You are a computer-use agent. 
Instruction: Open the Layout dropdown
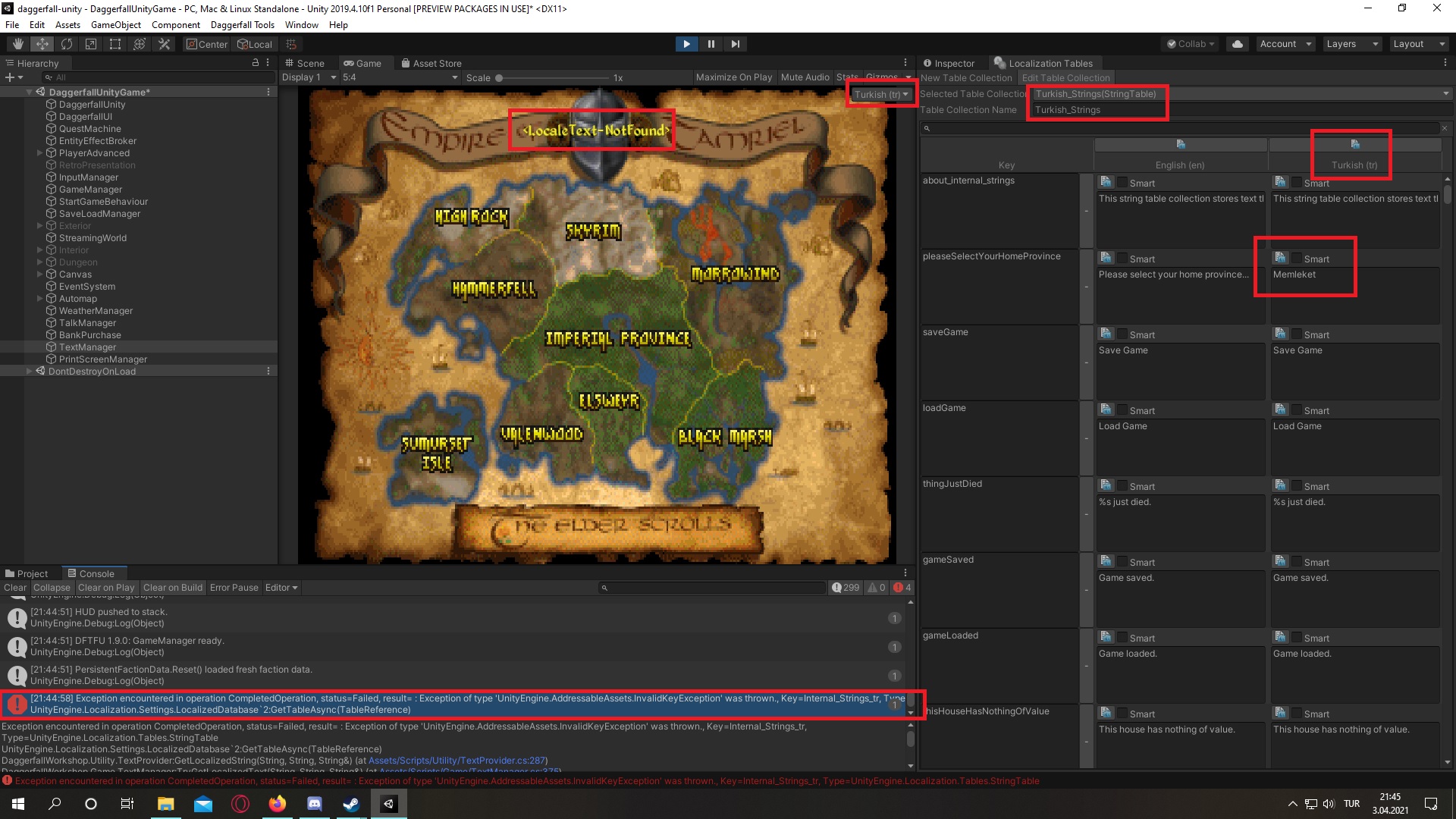click(x=1418, y=44)
